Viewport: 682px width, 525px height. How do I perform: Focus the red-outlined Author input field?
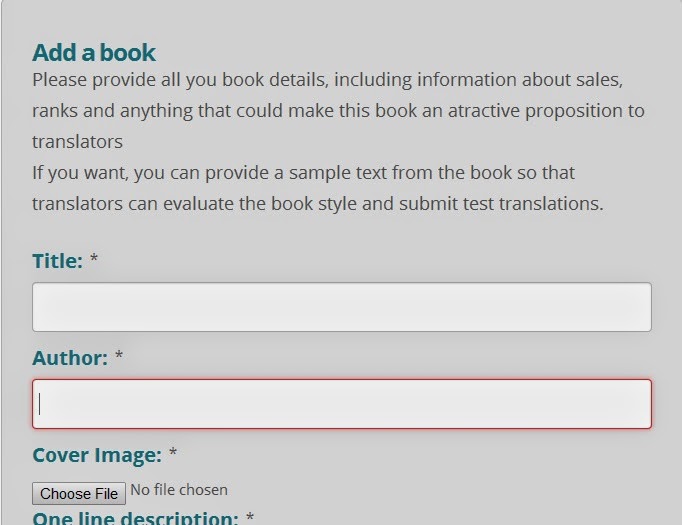point(342,404)
